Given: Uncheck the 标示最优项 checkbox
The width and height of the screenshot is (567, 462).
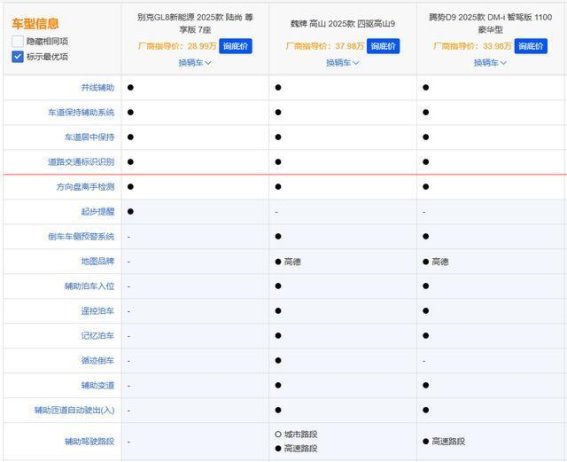Looking at the screenshot, I should pos(17,57).
